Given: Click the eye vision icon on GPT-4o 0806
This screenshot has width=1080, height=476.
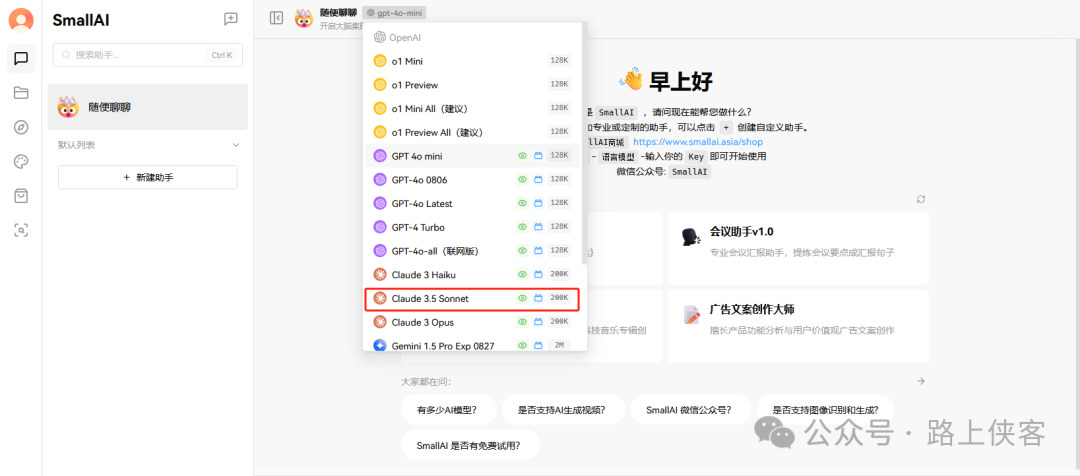Looking at the screenshot, I should pos(522,179).
